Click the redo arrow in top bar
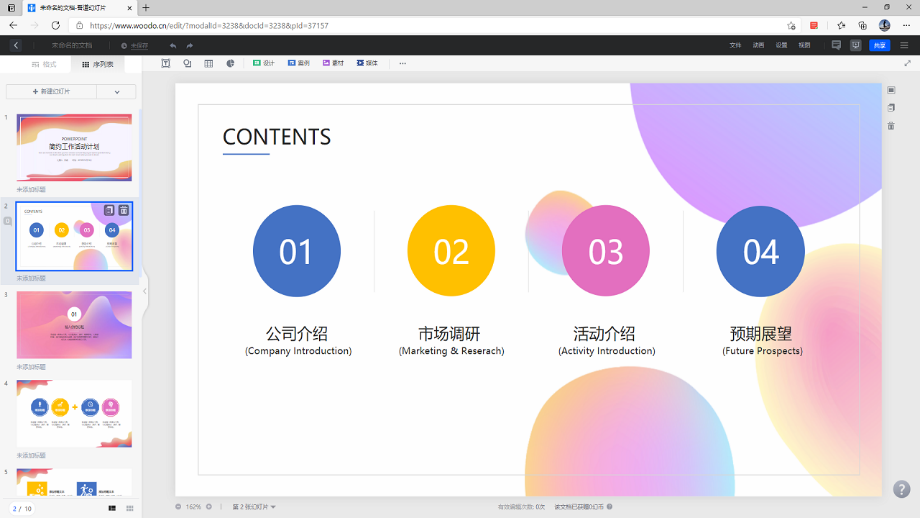Viewport: 920px width, 518px height. point(188,45)
